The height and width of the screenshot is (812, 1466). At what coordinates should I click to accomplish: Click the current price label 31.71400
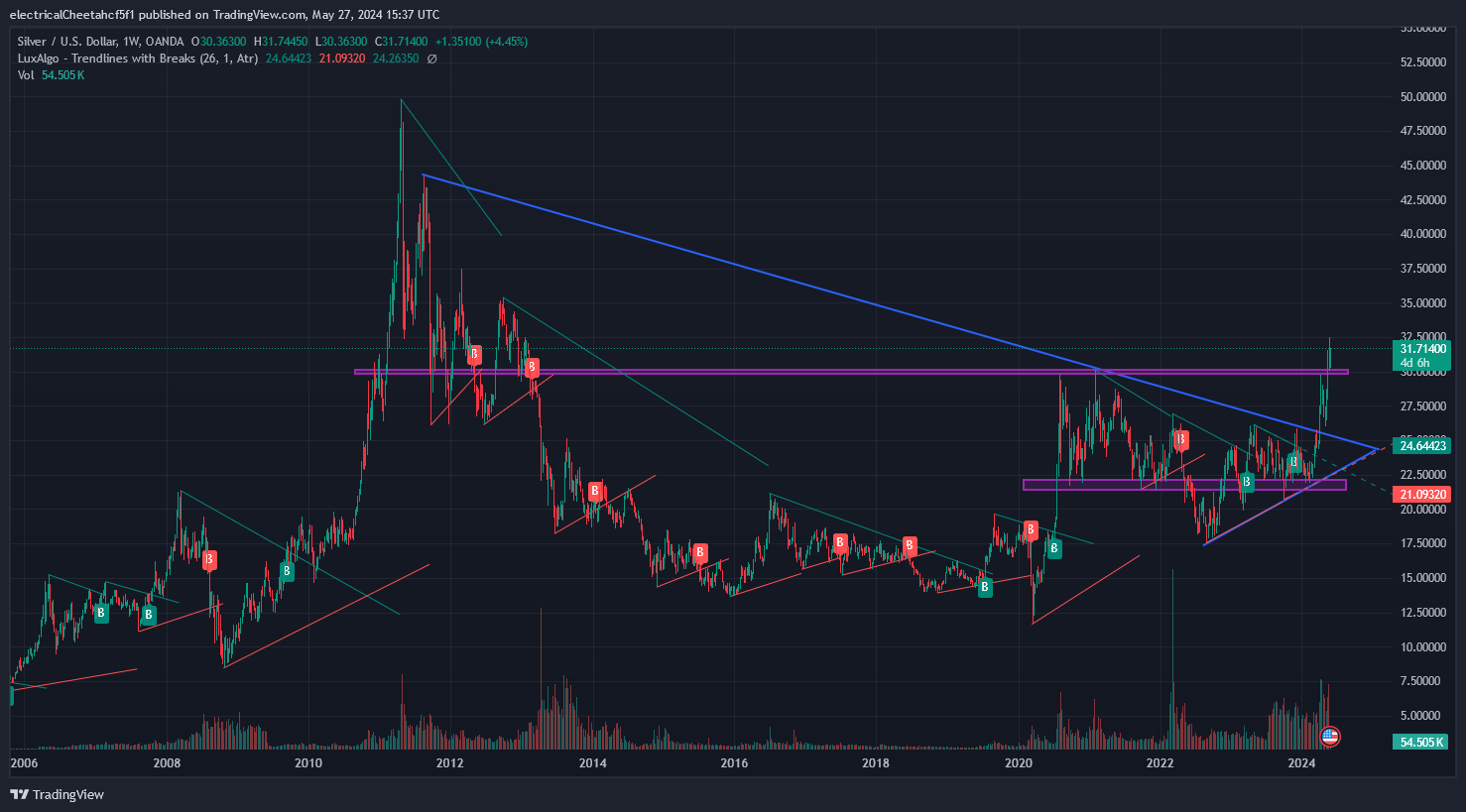[x=1422, y=349]
